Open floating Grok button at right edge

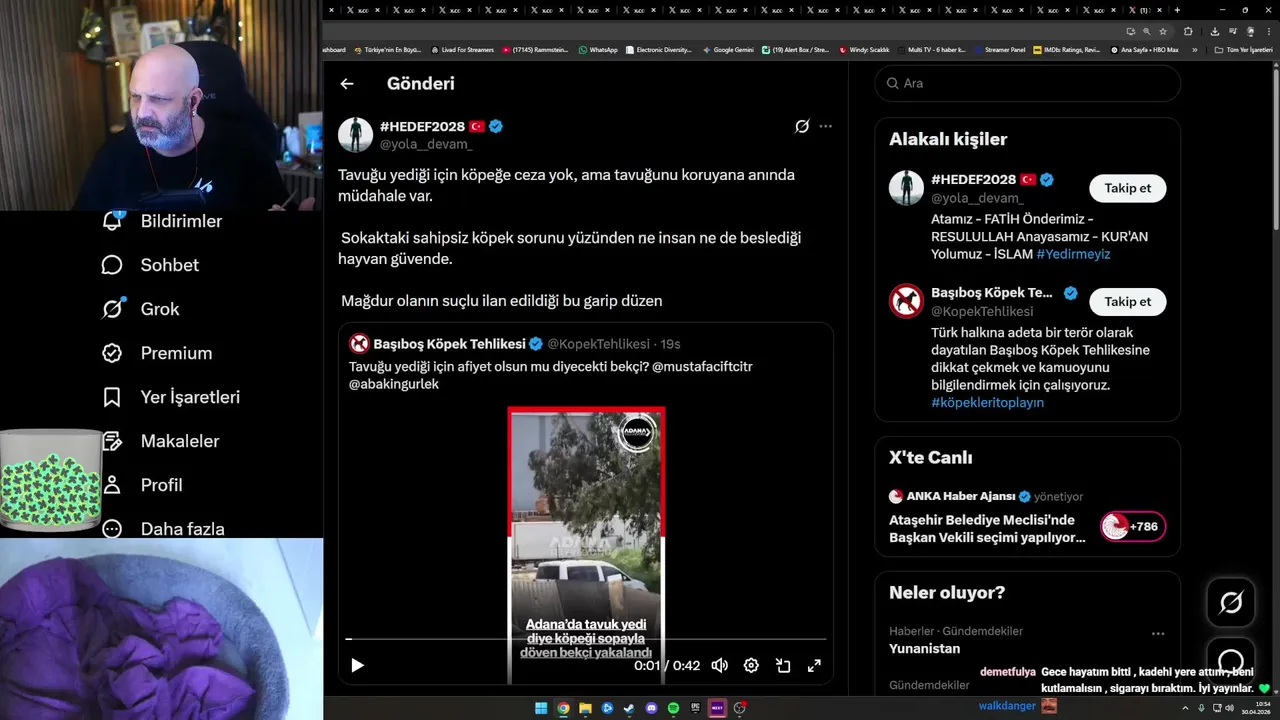[1231, 602]
